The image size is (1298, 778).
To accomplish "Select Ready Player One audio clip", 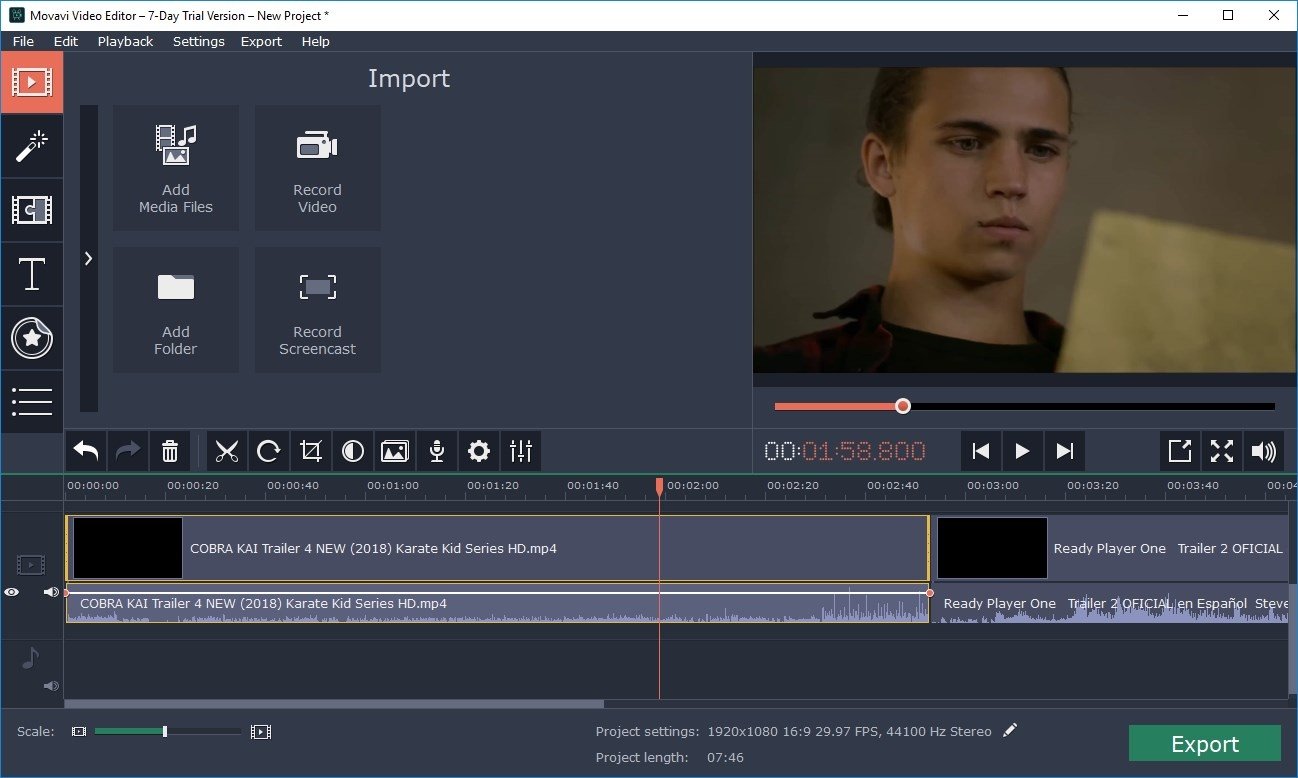I will coord(1111,604).
